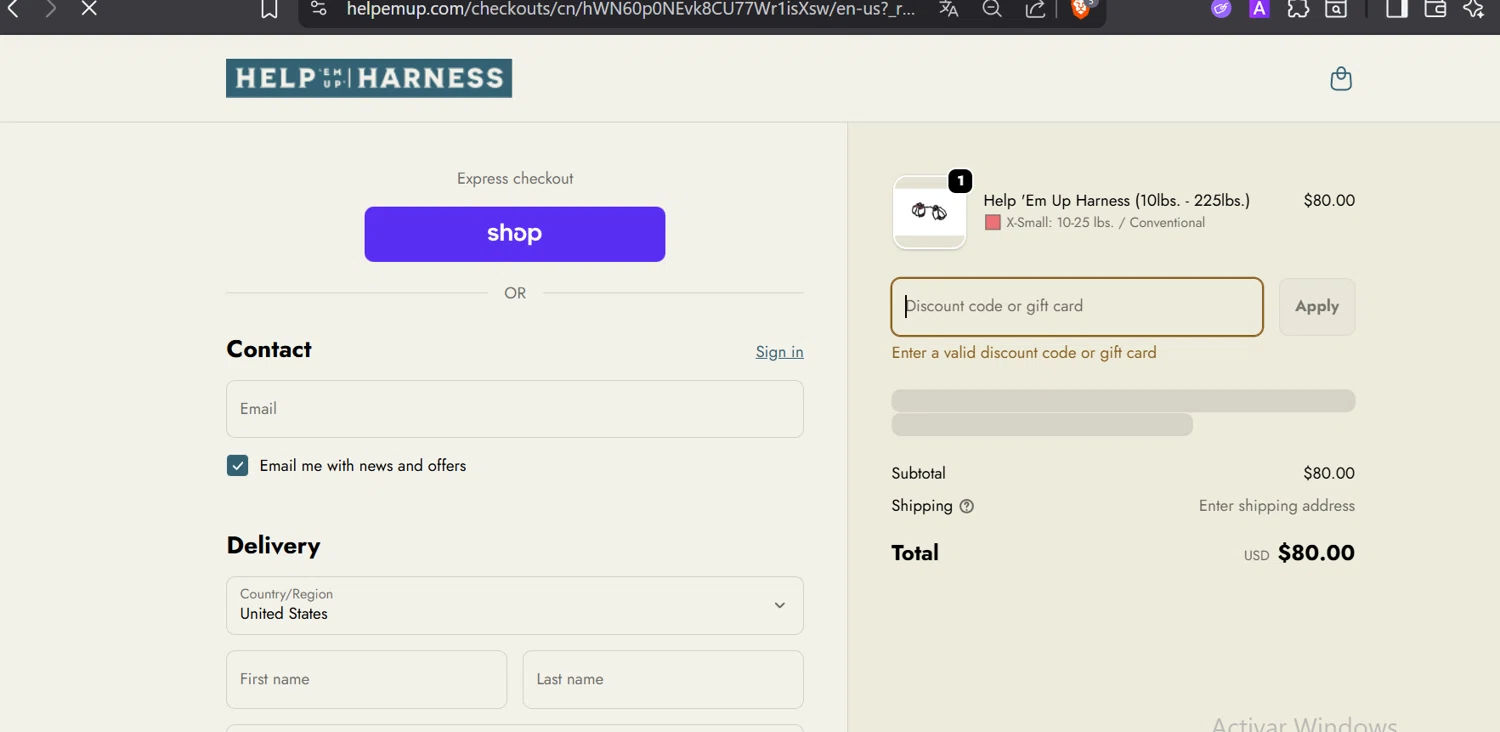Click the Contact heading
This screenshot has height=732, width=1500.
(269, 349)
